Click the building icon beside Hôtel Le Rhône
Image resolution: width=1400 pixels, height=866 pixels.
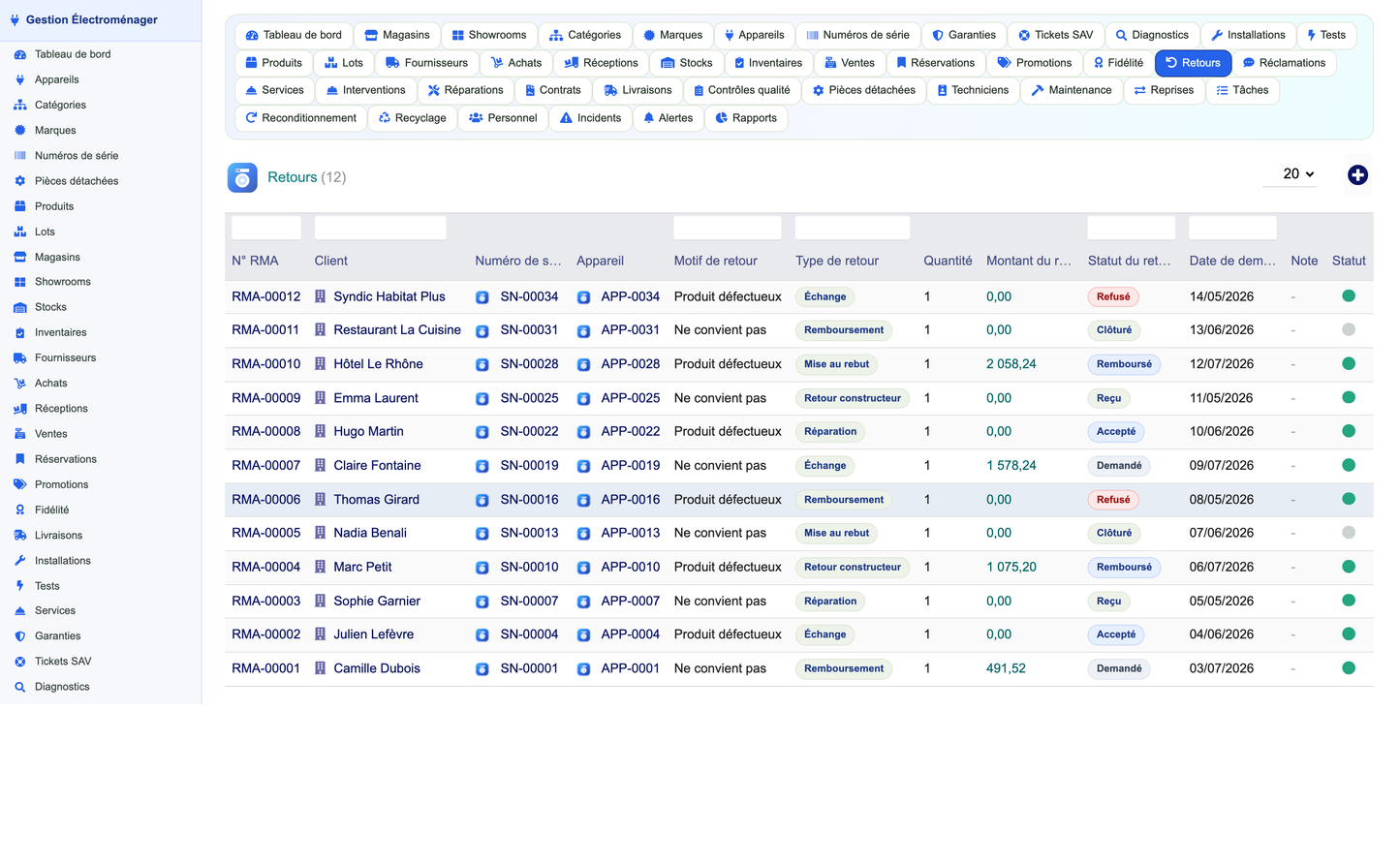coord(320,364)
